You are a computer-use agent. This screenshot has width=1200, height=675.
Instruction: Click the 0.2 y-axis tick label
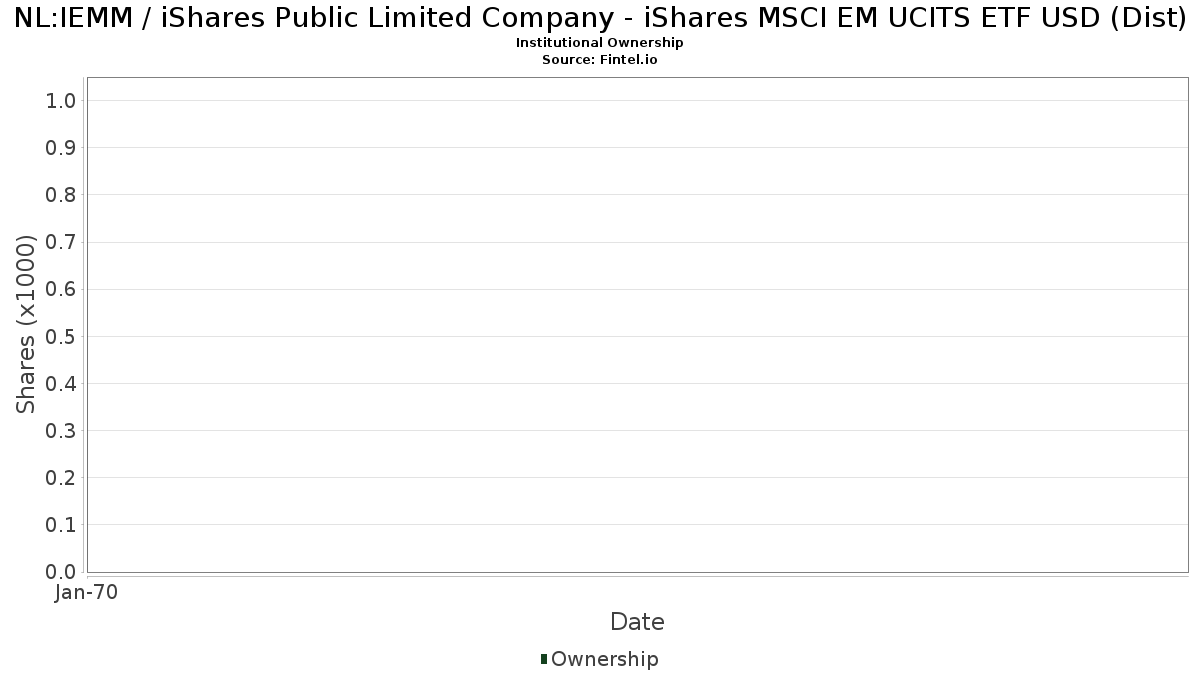61,478
